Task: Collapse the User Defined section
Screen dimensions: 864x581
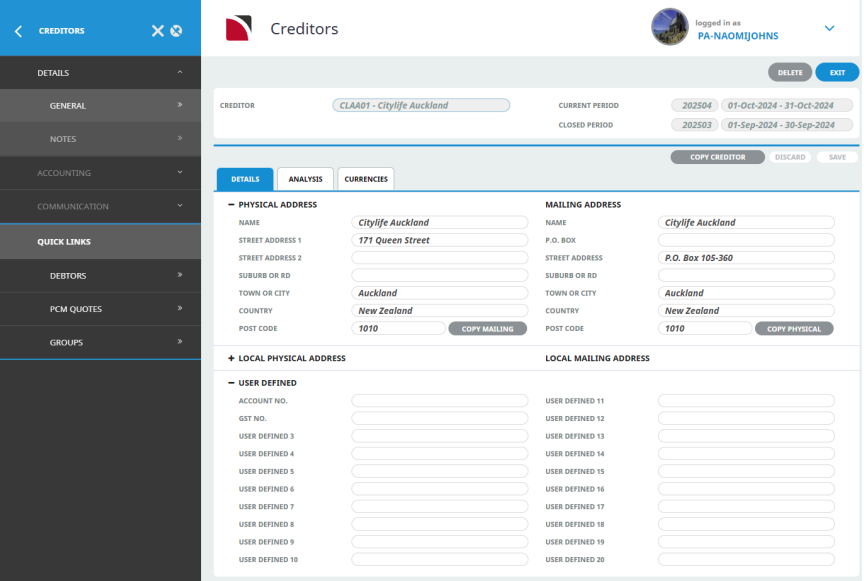Action: [x=231, y=383]
